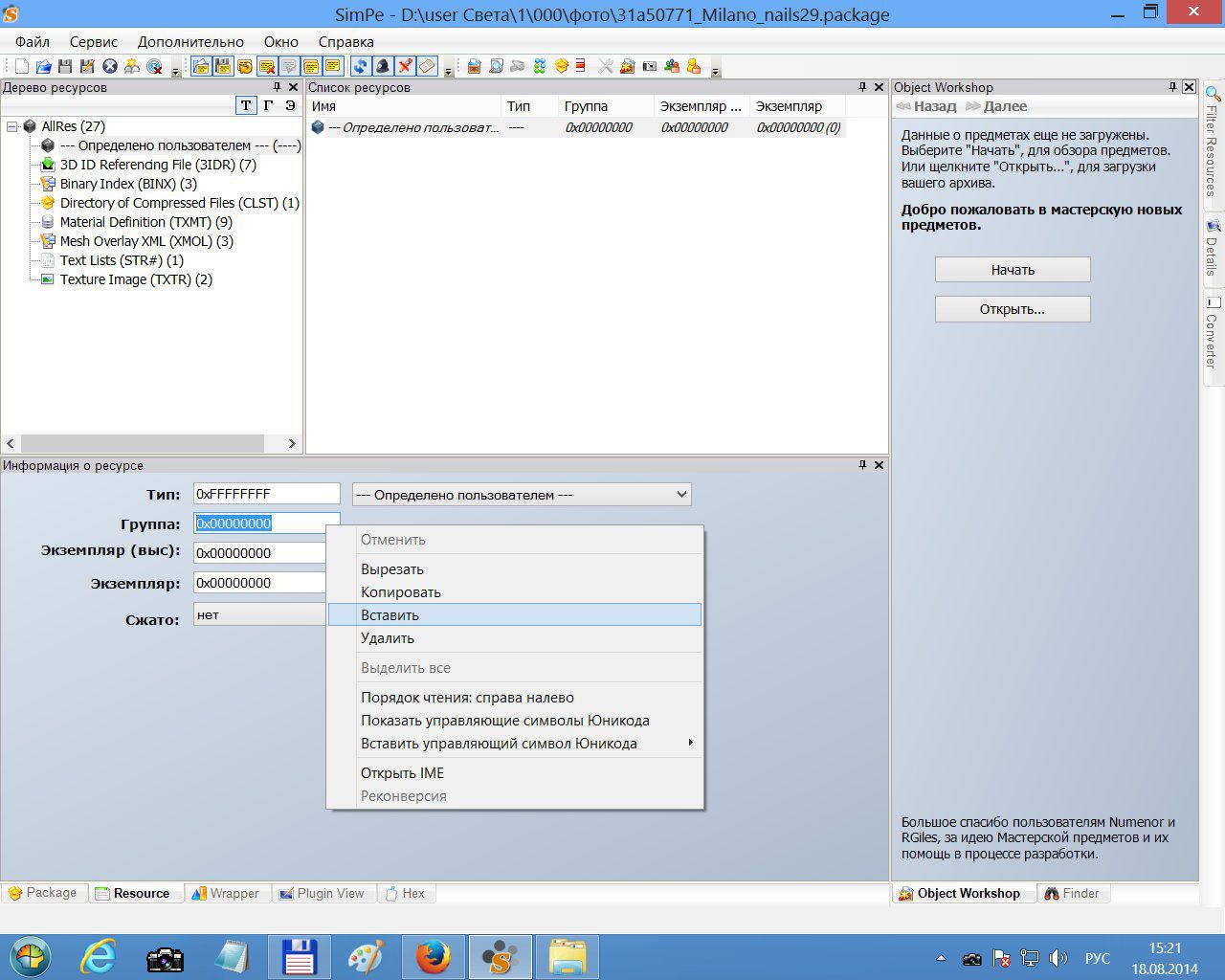Toggle tree view T button

coord(246,105)
